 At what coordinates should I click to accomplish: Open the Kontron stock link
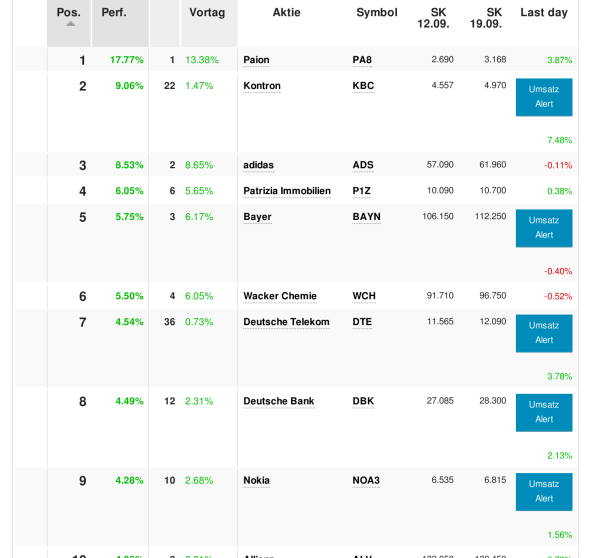(262, 86)
